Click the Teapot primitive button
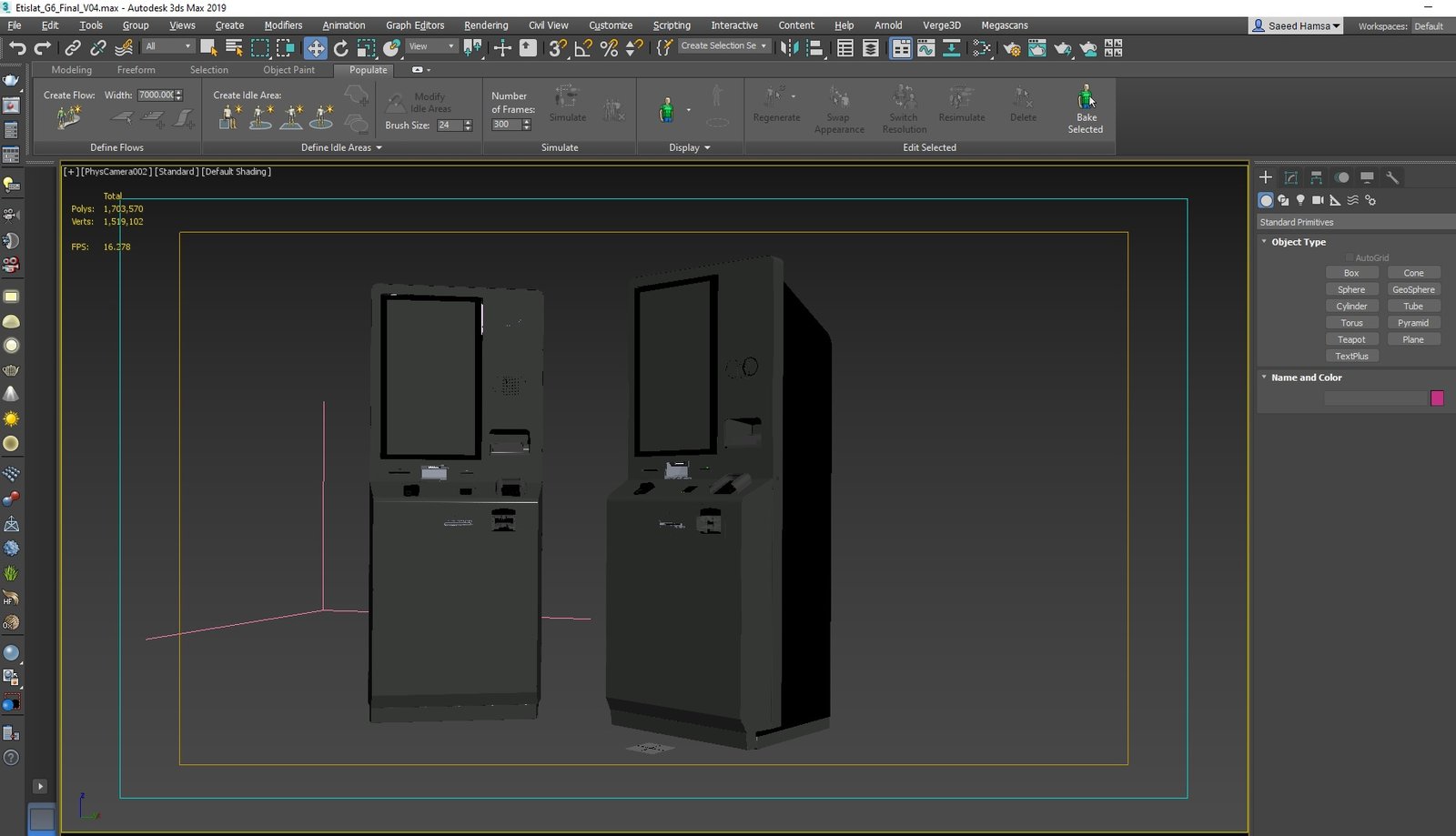 (x=1351, y=339)
